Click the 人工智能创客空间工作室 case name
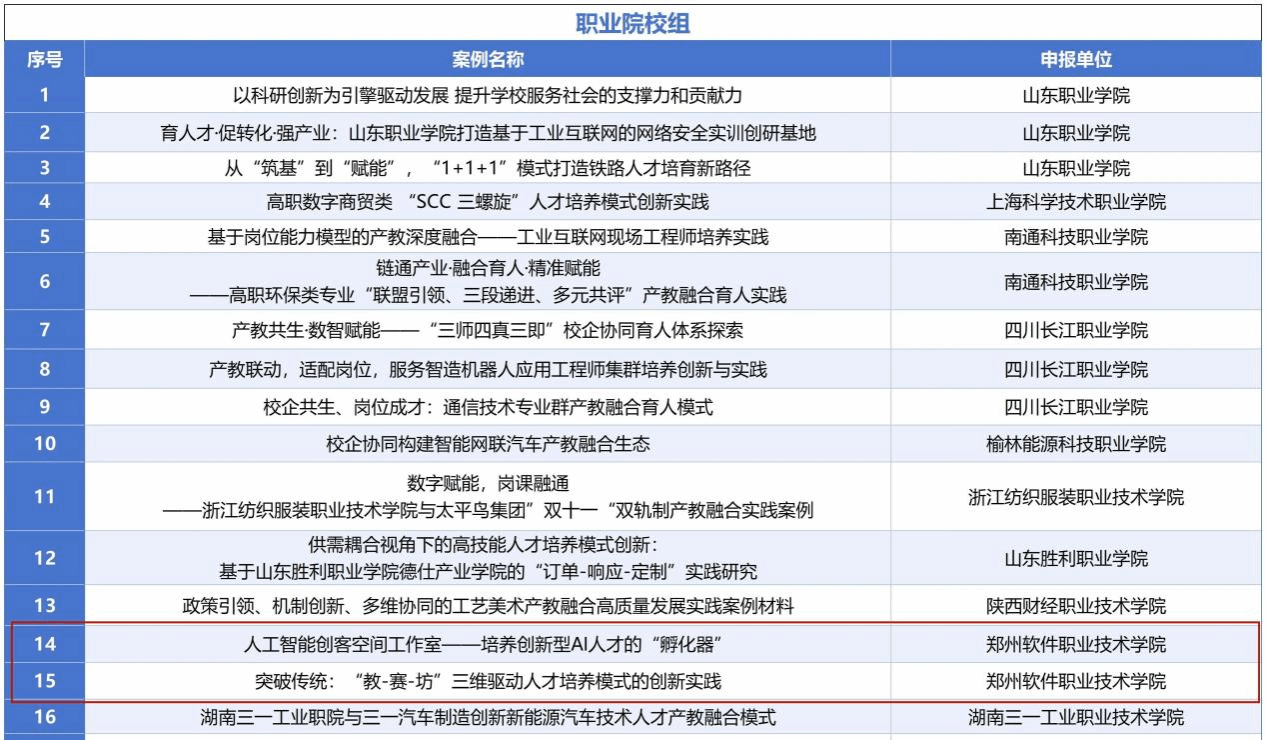1266x740 pixels. coord(487,644)
